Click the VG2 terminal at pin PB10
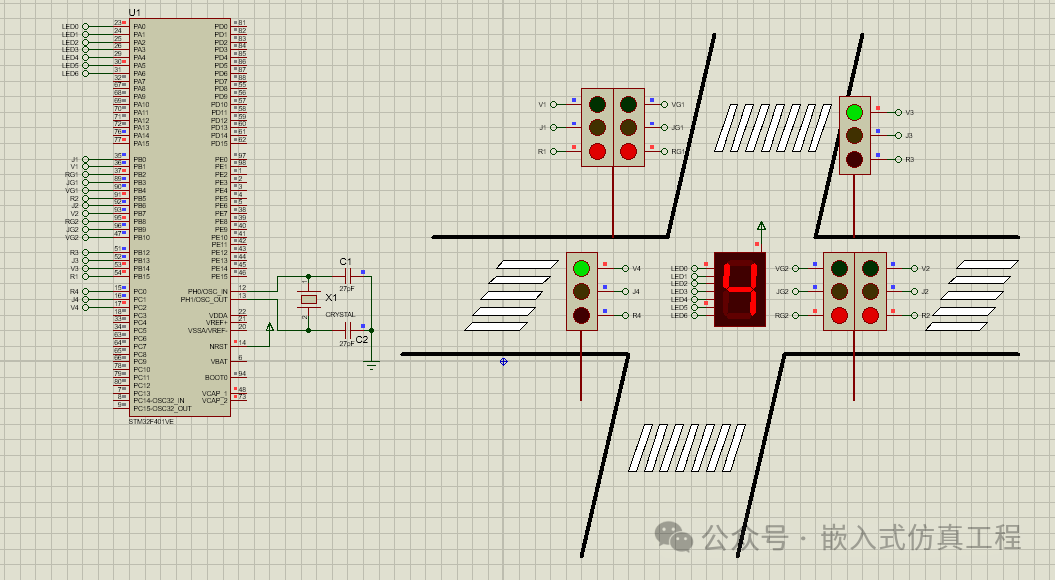 click(85, 238)
